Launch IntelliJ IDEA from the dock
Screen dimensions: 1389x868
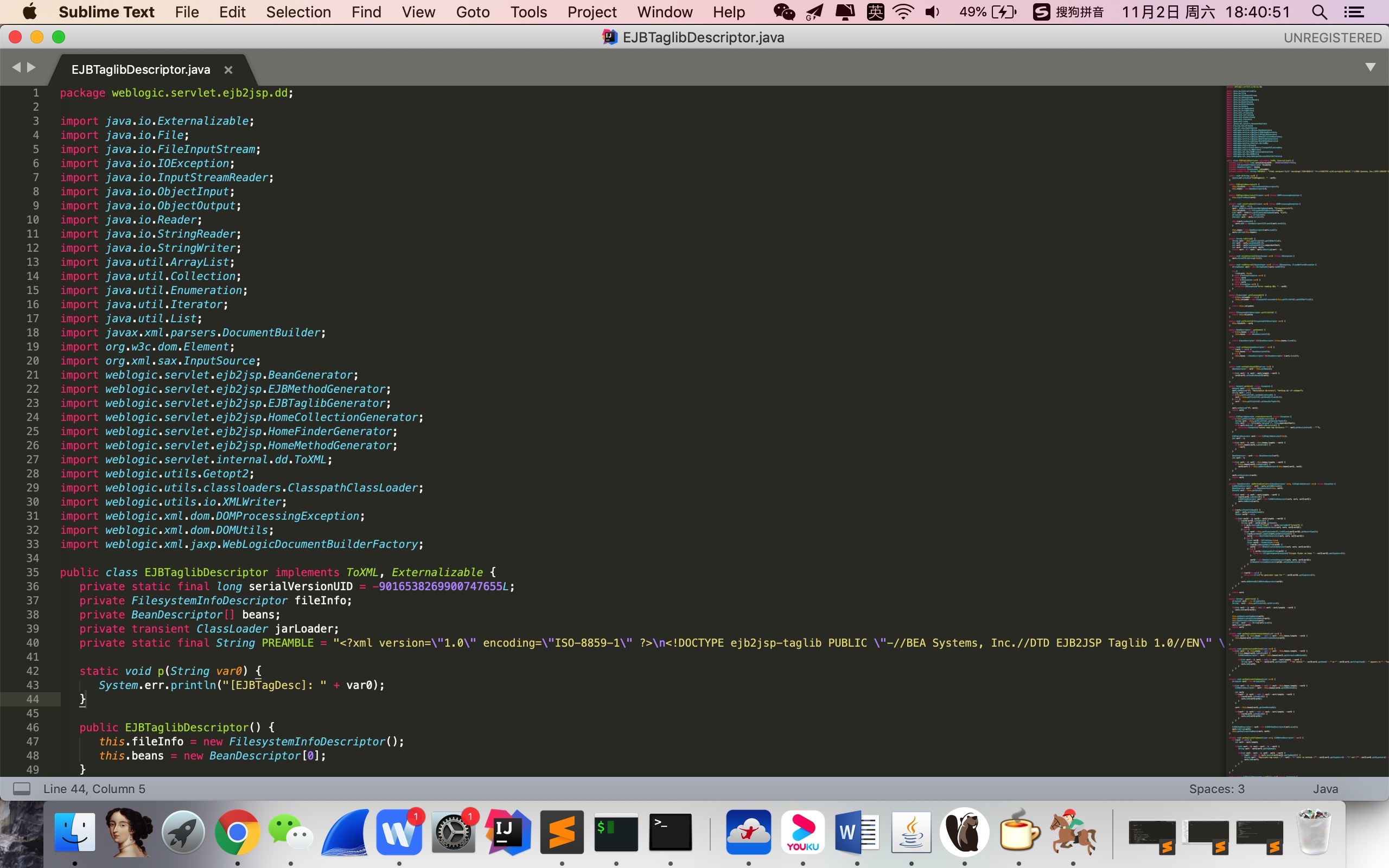click(507, 832)
